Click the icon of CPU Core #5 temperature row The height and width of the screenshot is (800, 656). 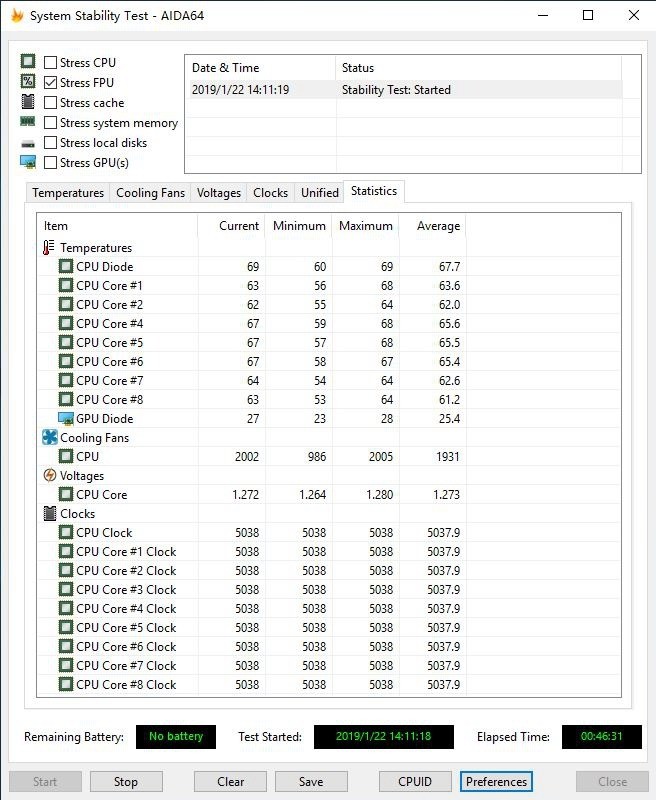point(66,342)
